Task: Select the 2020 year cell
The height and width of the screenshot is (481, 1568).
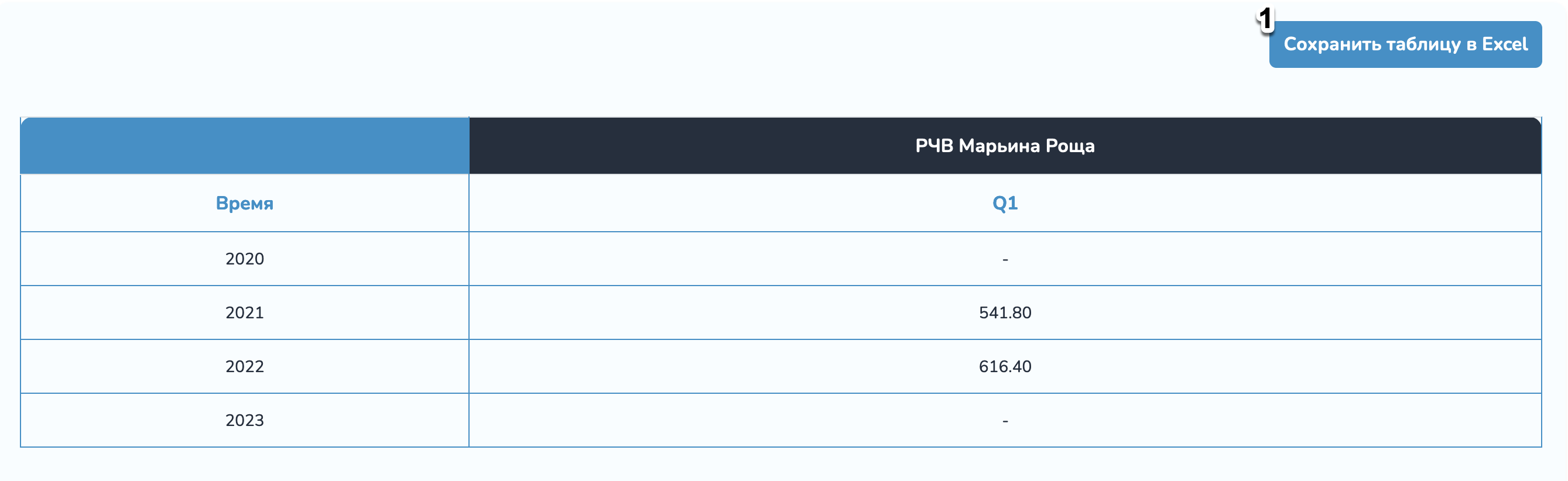Action: 245,259
